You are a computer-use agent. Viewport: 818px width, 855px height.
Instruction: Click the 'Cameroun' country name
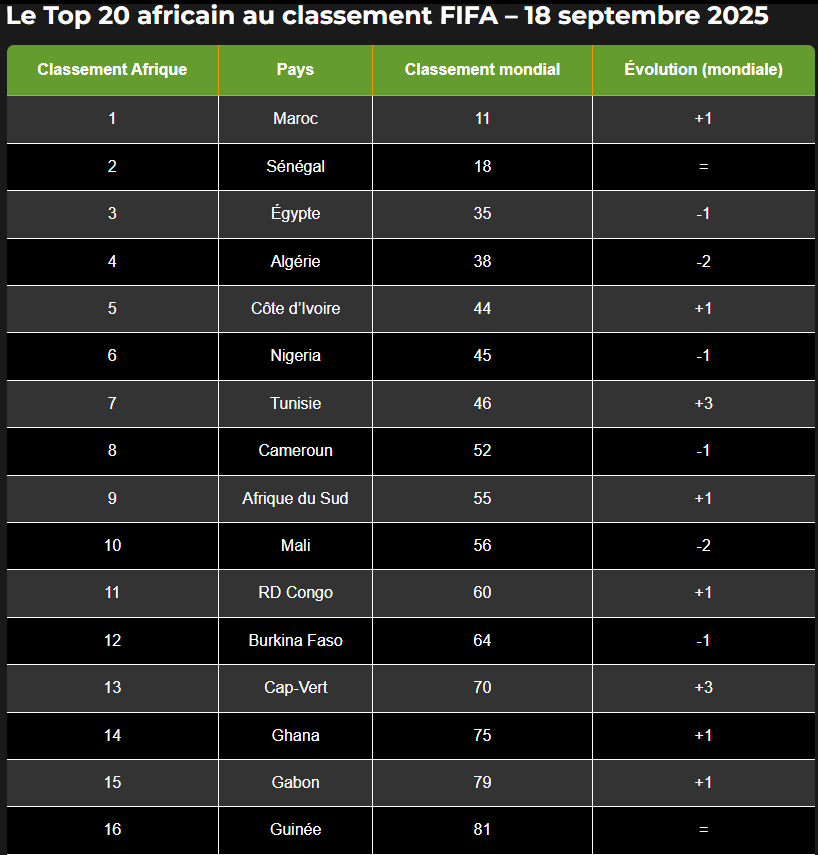coord(295,451)
